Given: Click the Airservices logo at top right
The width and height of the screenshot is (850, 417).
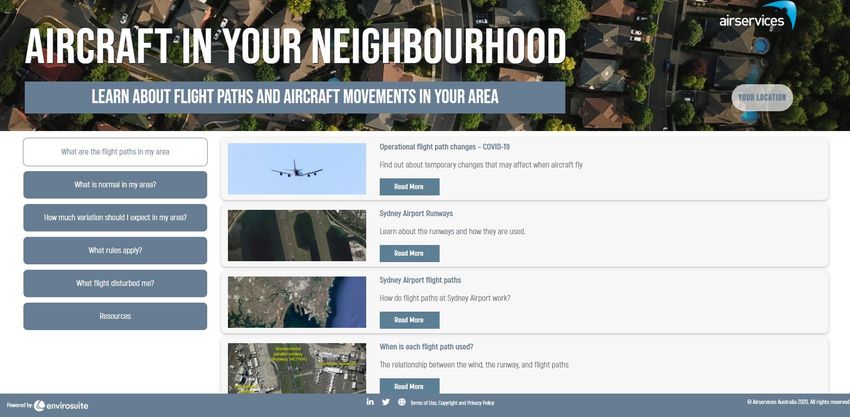Looking at the screenshot, I should coord(757,16).
